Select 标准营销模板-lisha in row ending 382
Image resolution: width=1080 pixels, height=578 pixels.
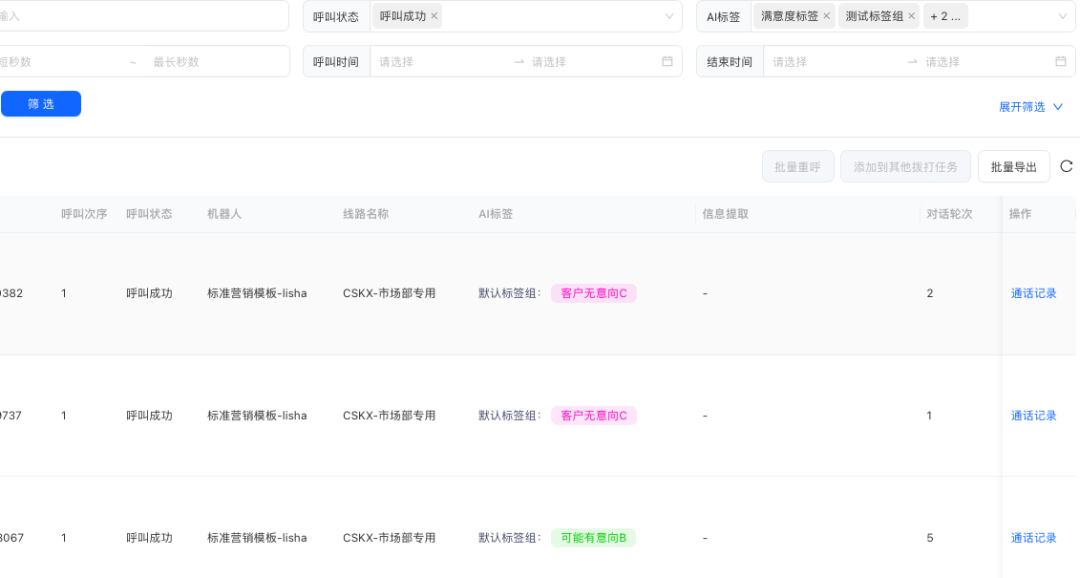[x=257, y=293]
